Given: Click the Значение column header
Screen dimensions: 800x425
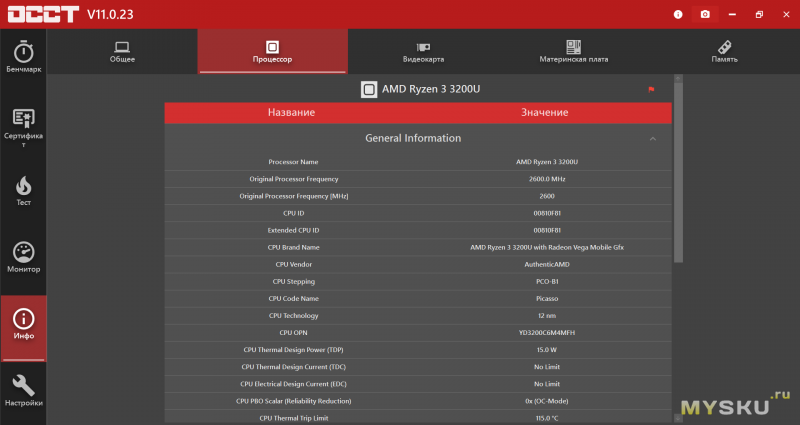Looking at the screenshot, I should coord(544,113).
